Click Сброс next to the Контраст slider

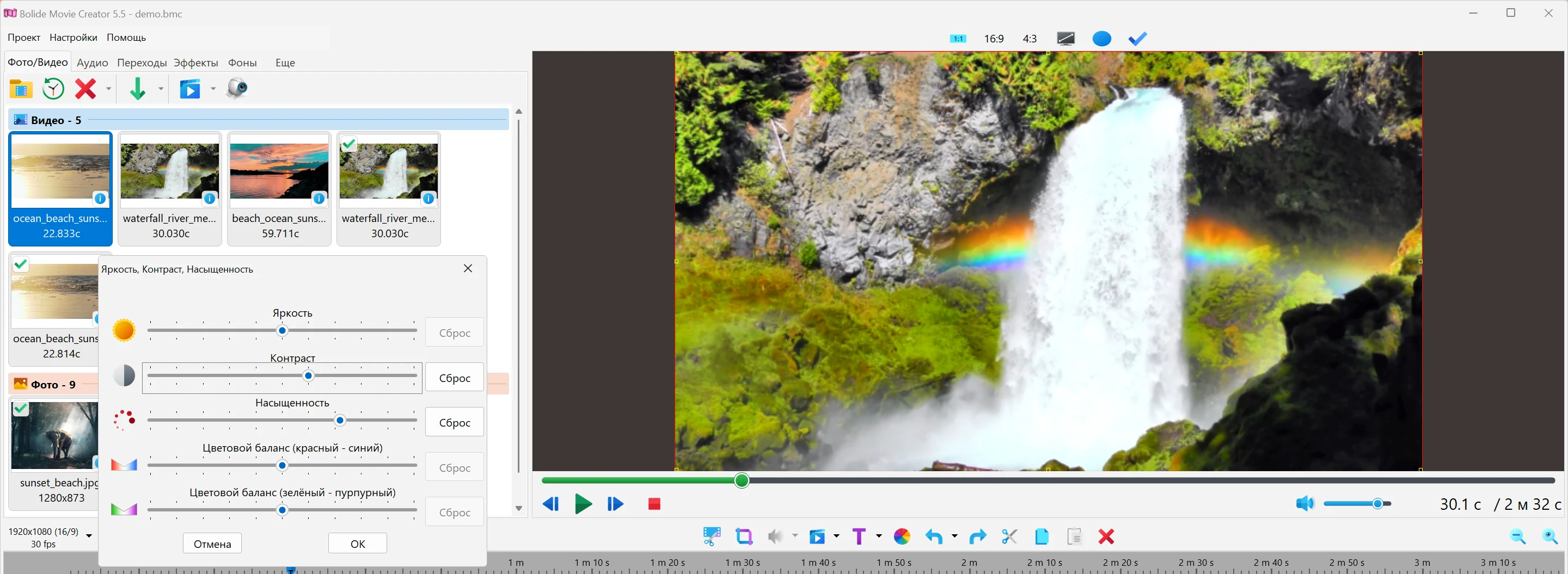(455, 378)
